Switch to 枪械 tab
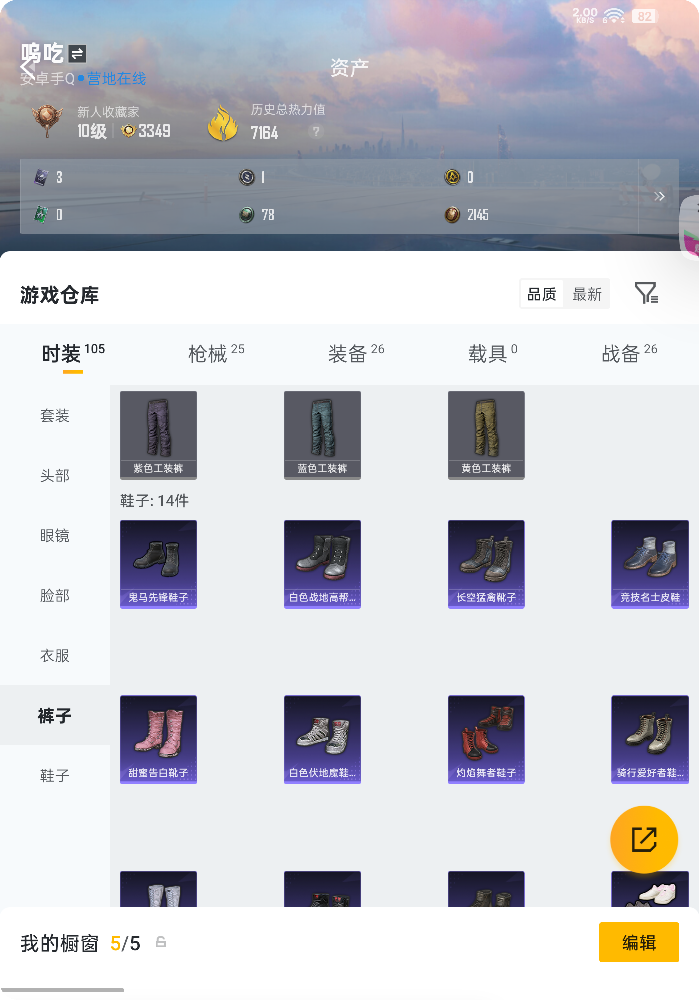The height and width of the screenshot is (1000, 699). (216, 353)
